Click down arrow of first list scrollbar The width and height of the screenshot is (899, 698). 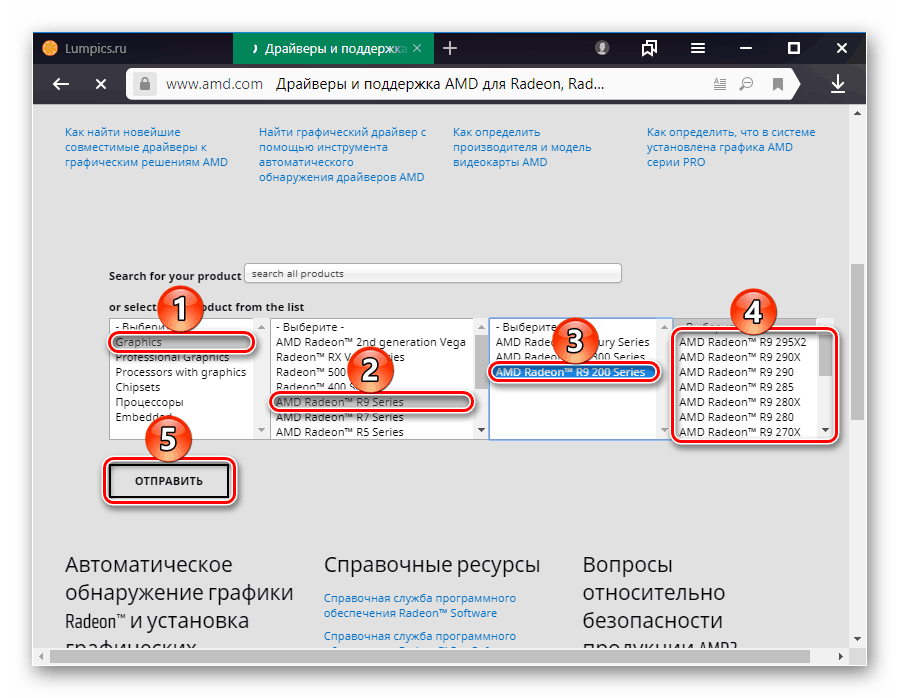(x=261, y=430)
